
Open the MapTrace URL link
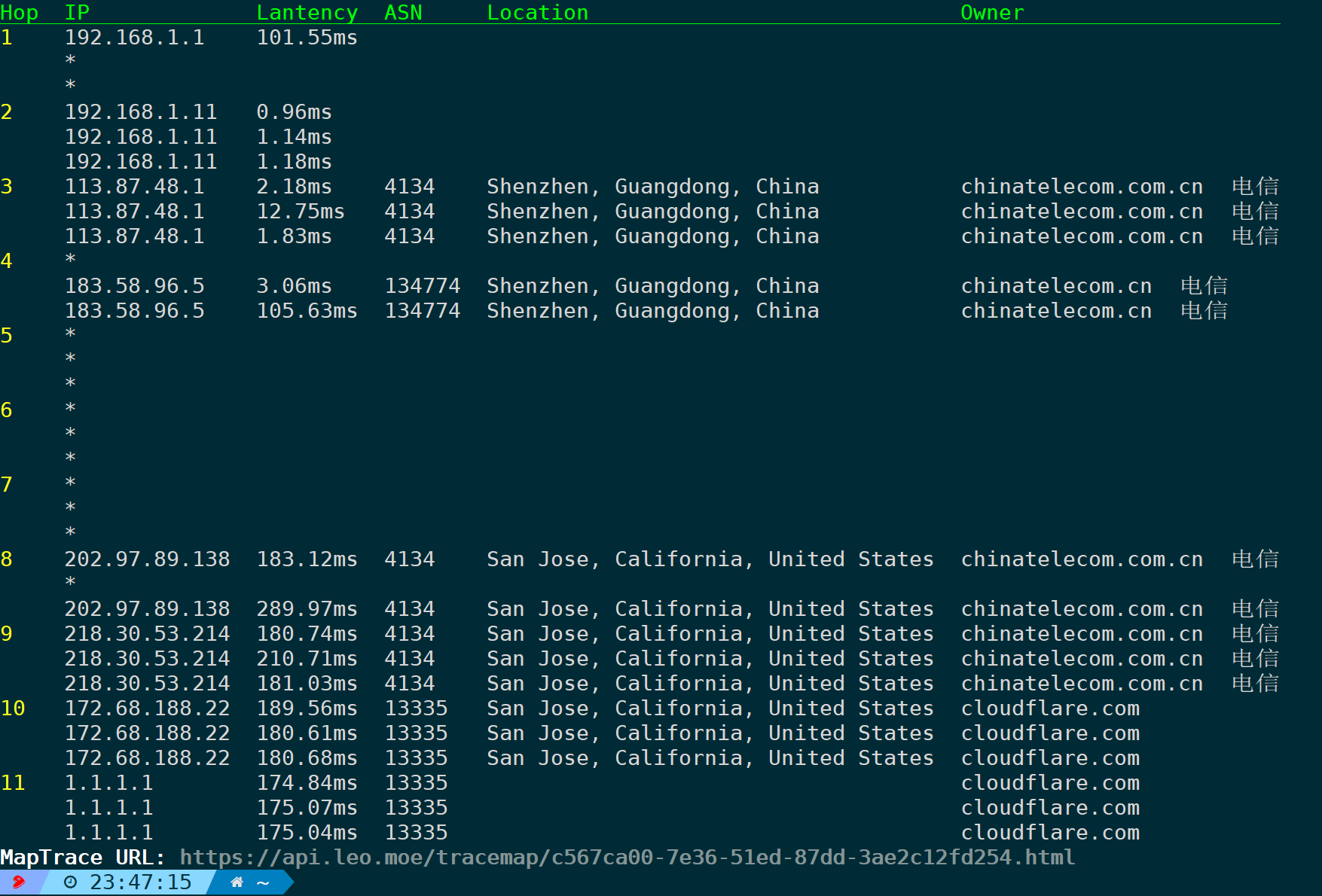(x=627, y=858)
